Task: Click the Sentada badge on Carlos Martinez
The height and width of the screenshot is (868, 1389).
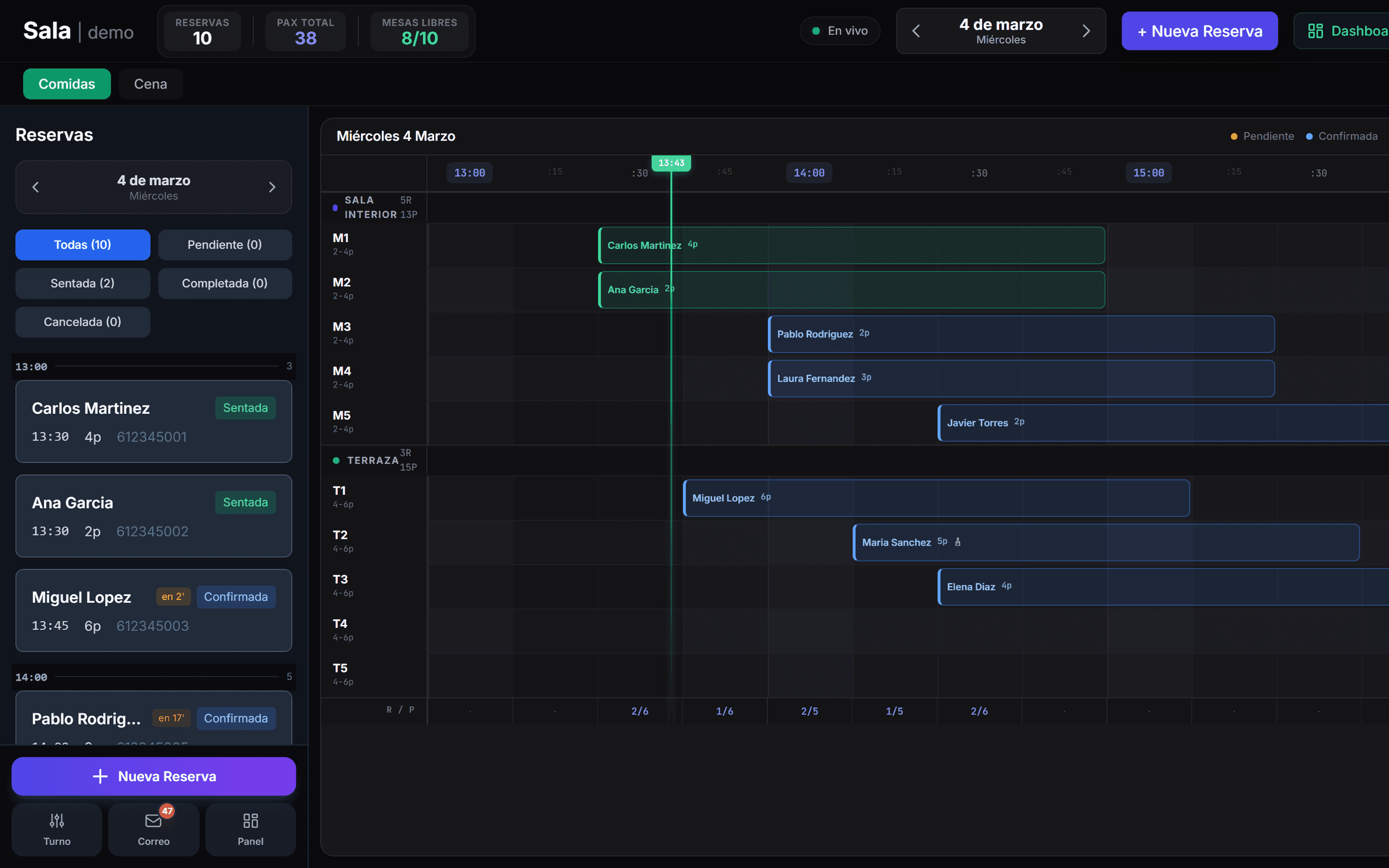Action: pyautogui.click(x=245, y=408)
